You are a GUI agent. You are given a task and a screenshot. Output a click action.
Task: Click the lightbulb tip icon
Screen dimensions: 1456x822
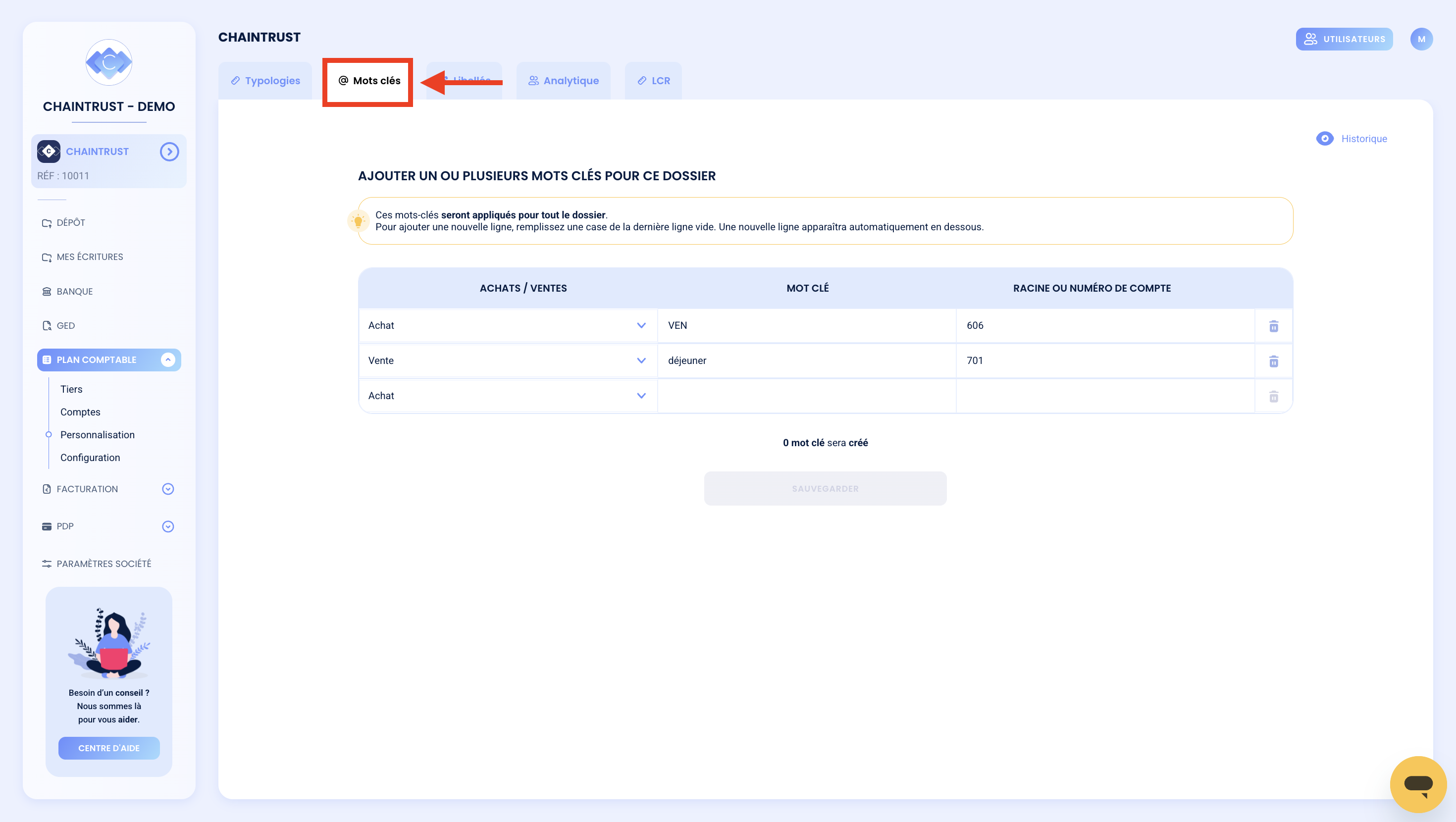coord(358,221)
